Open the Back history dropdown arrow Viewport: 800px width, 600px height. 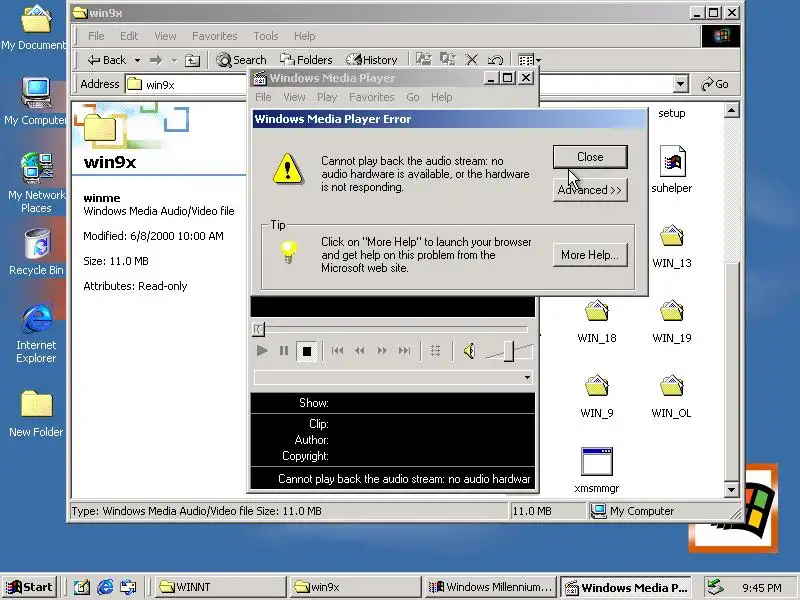click(137, 60)
